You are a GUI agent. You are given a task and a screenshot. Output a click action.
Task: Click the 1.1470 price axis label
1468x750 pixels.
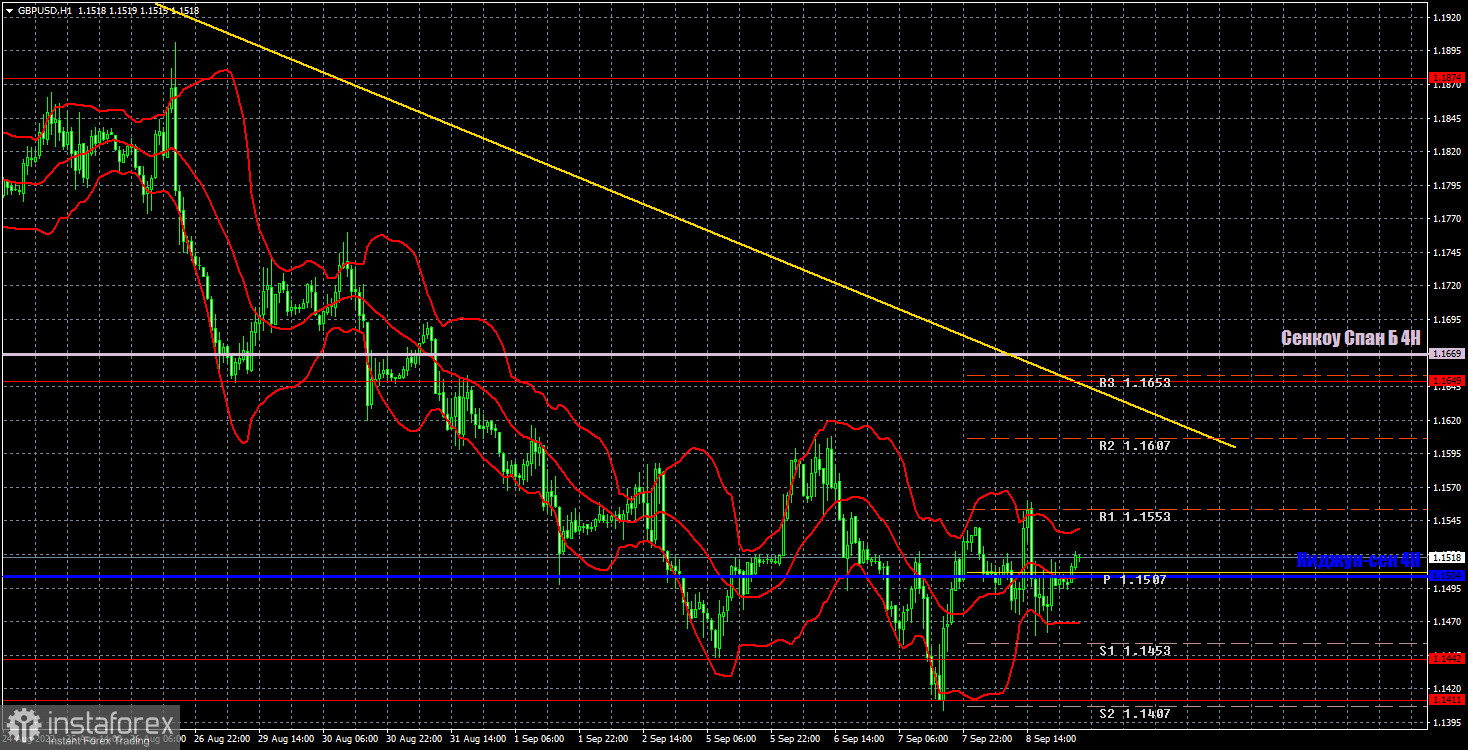1446,622
